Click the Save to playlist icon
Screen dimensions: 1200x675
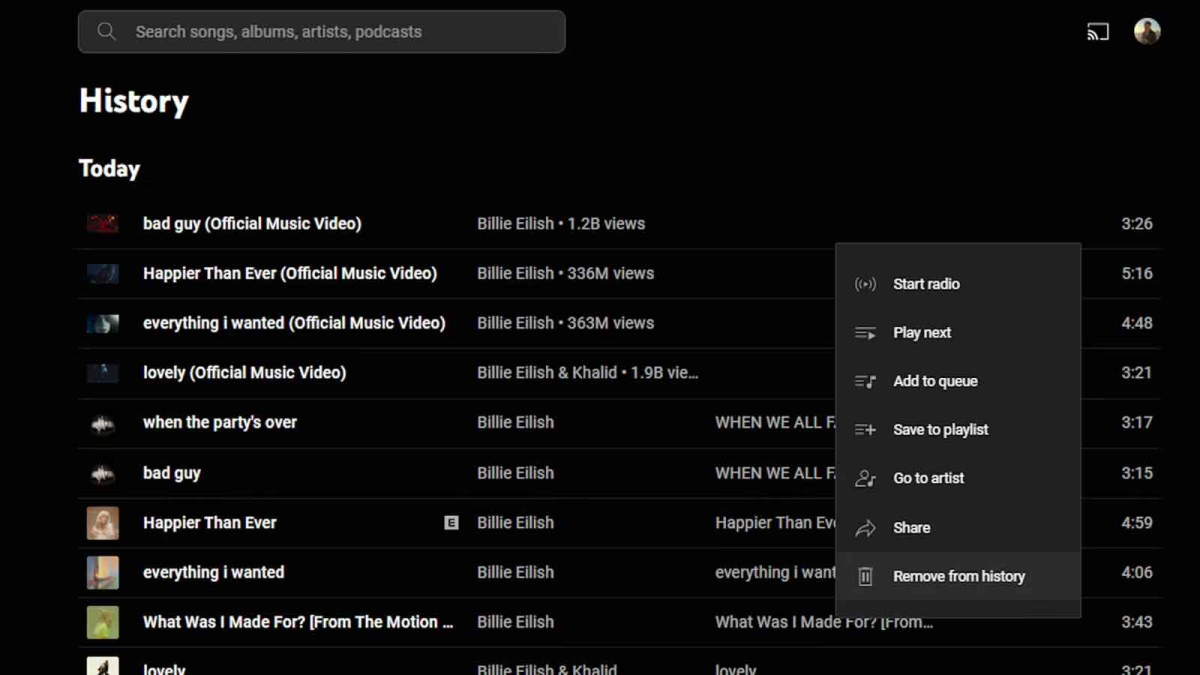(x=865, y=430)
